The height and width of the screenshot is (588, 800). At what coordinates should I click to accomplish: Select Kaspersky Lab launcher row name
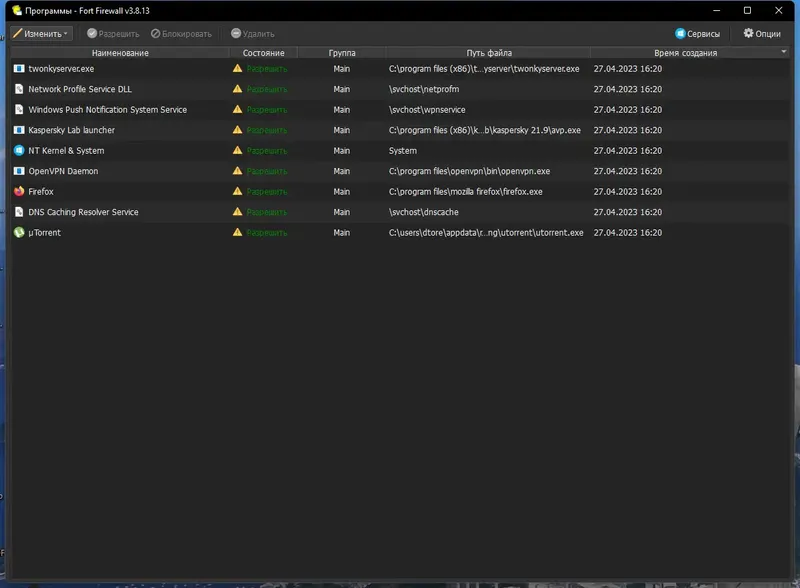pos(71,130)
